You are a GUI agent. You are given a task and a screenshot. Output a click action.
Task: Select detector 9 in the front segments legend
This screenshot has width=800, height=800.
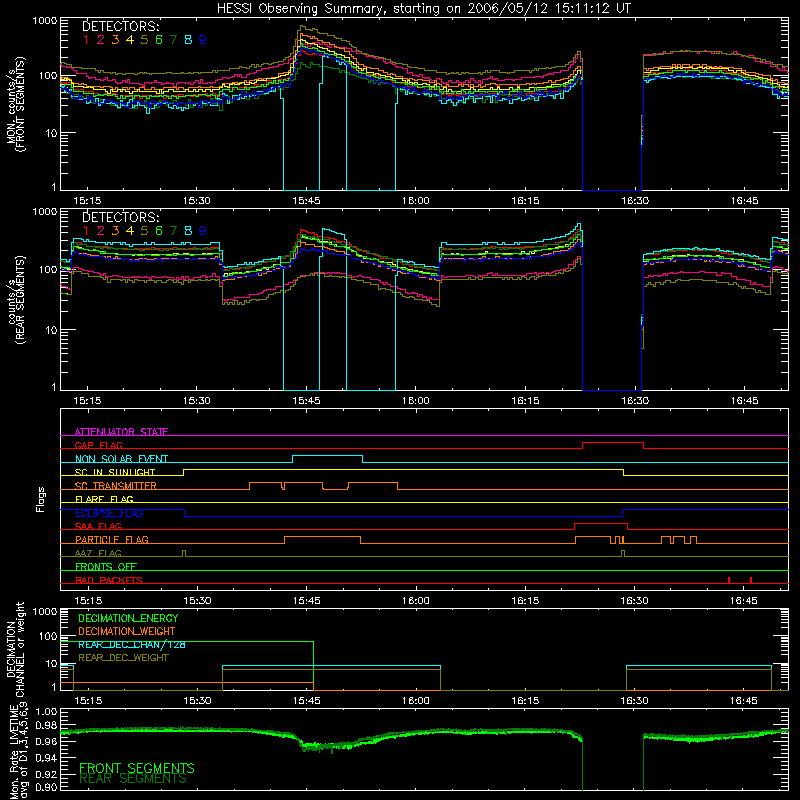pos(203,40)
